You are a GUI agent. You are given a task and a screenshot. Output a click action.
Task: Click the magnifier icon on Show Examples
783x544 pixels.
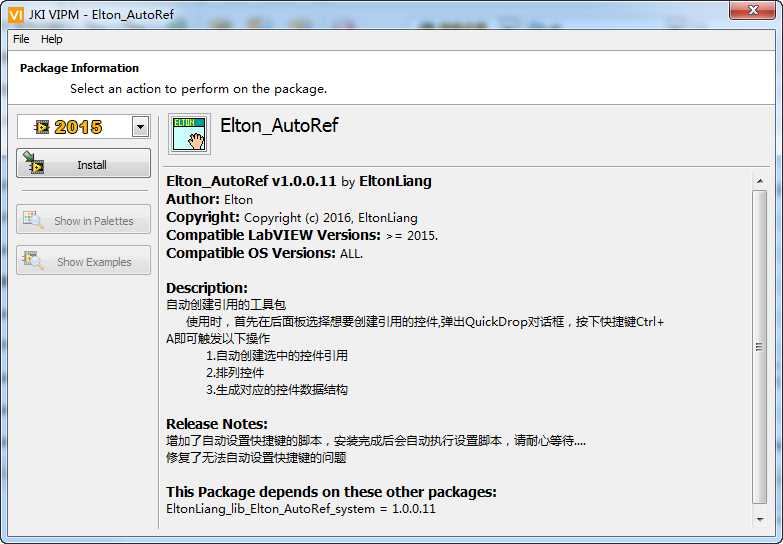click(33, 260)
